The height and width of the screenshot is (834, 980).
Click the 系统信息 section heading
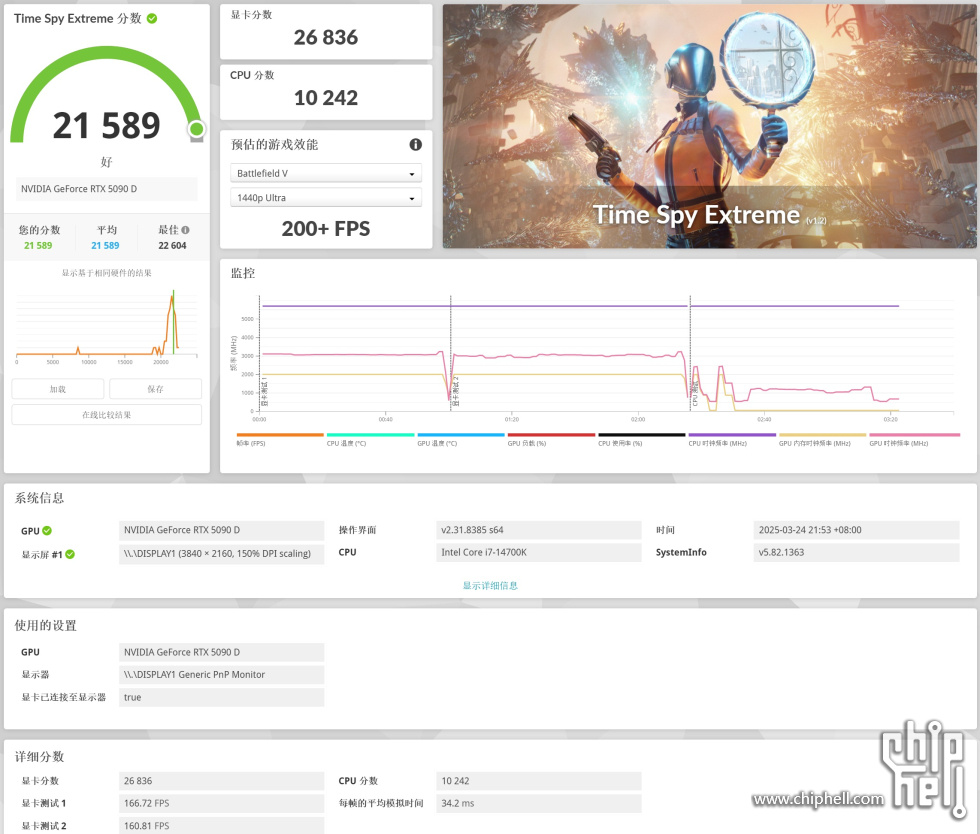pos(39,498)
